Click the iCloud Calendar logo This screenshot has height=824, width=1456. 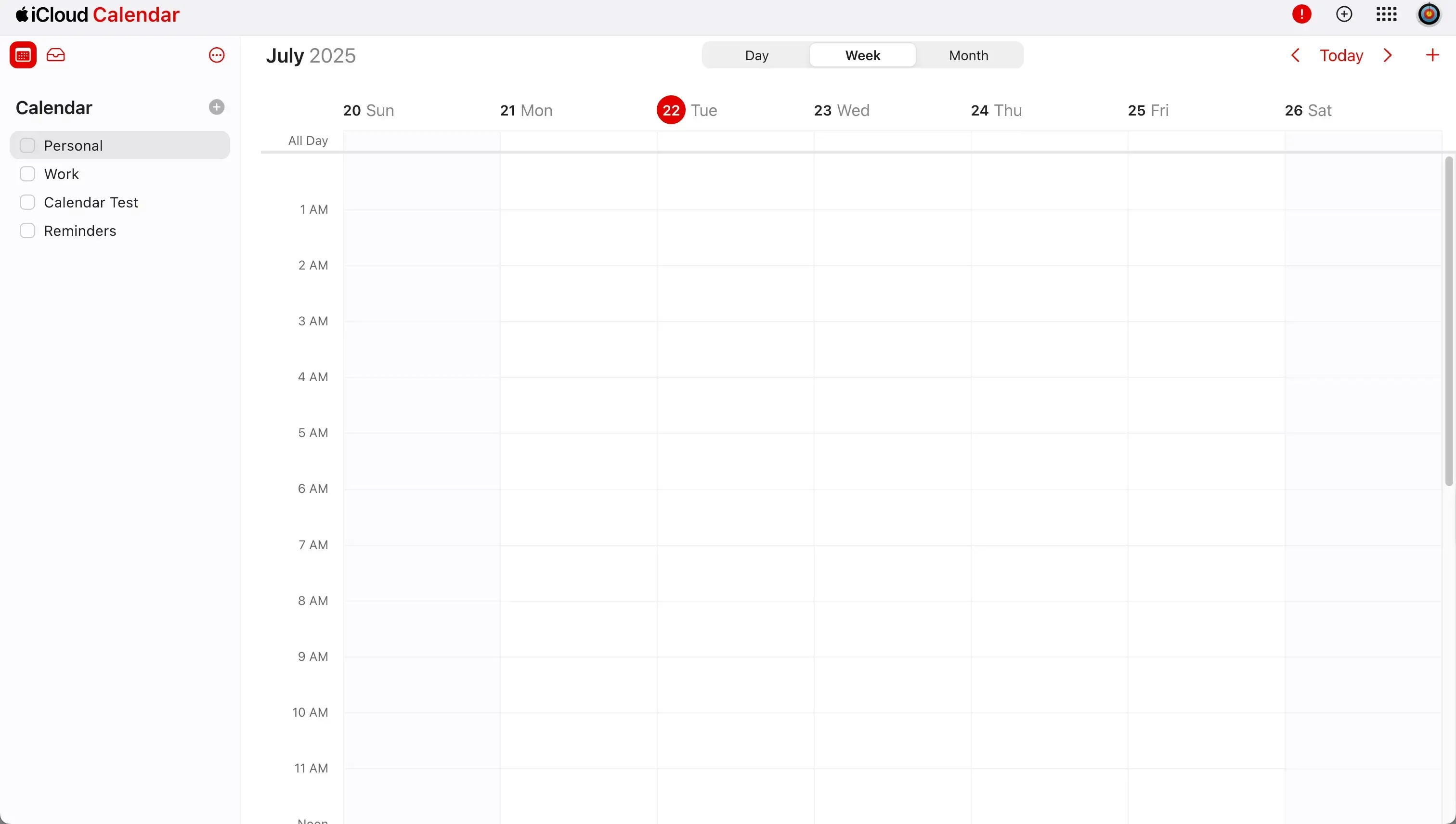click(96, 14)
